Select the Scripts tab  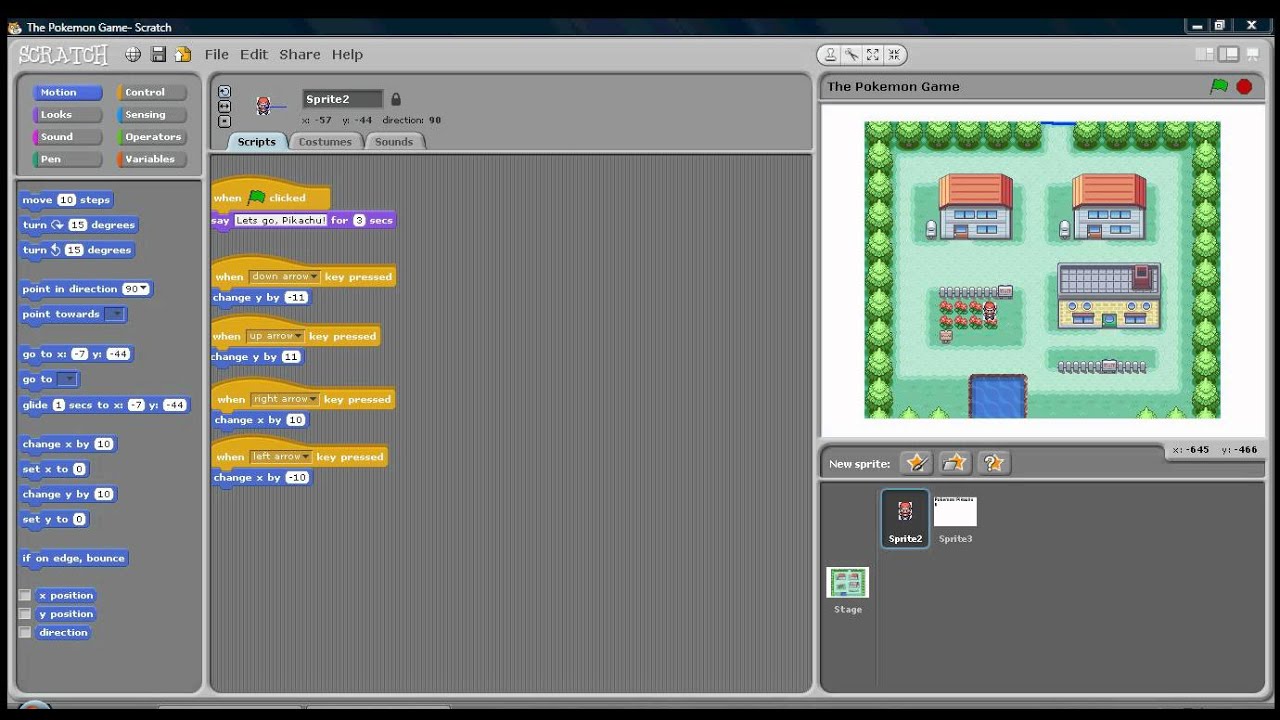coord(256,142)
